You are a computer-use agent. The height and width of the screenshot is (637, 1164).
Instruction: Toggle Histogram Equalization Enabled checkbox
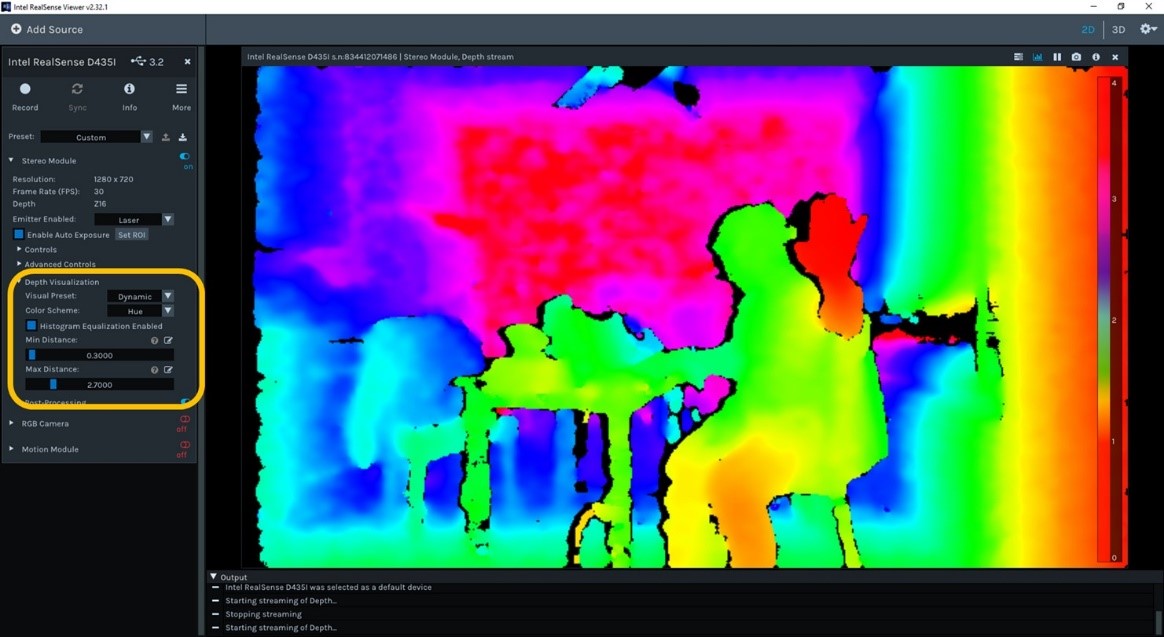(x=32, y=326)
